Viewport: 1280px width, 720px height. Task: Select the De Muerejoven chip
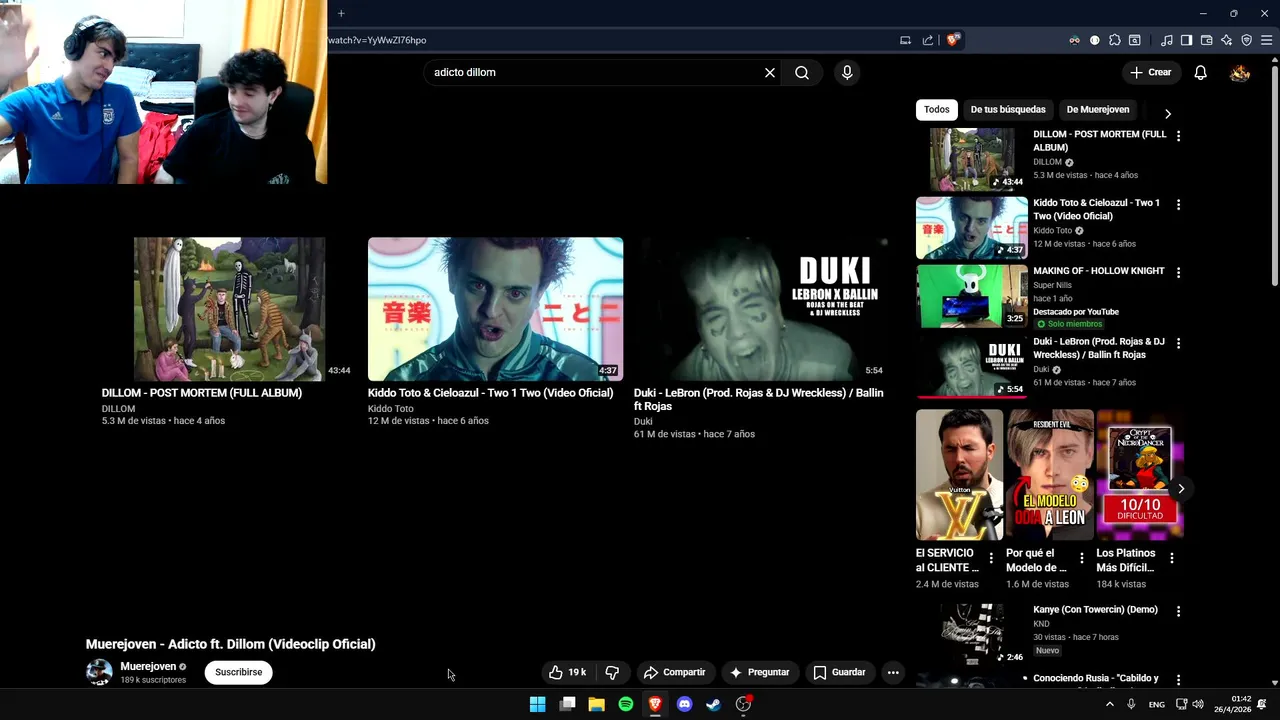point(1098,109)
